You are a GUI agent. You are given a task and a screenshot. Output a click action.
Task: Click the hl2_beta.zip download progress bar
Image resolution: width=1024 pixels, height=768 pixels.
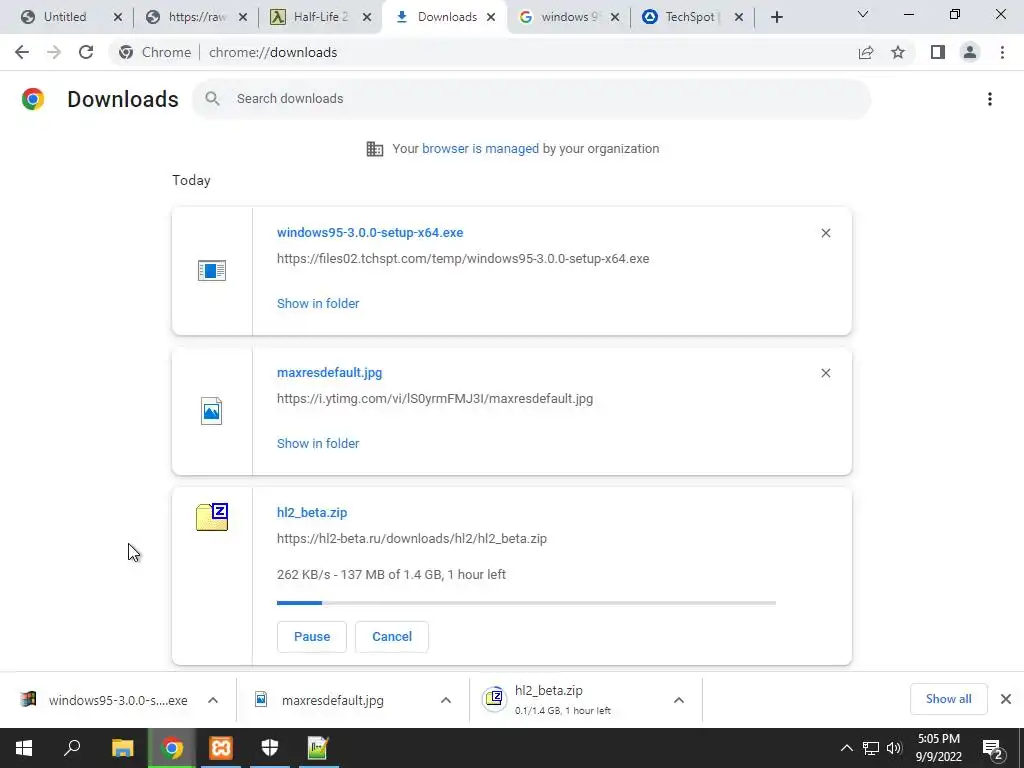pyautogui.click(x=526, y=603)
